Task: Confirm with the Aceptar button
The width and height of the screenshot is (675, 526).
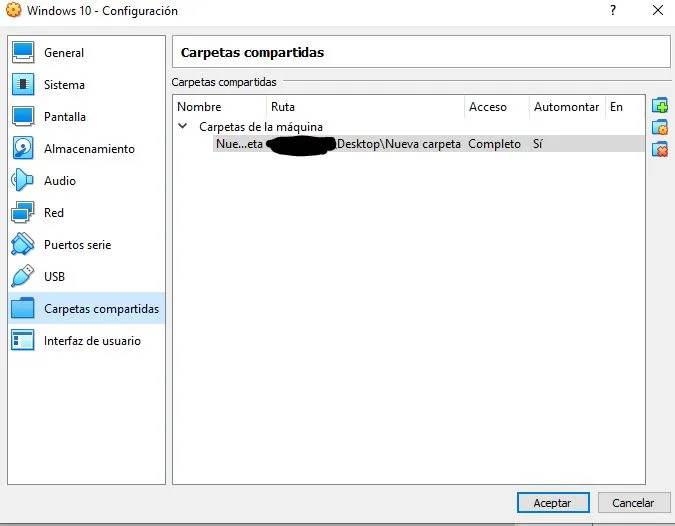Action: pos(553,502)
